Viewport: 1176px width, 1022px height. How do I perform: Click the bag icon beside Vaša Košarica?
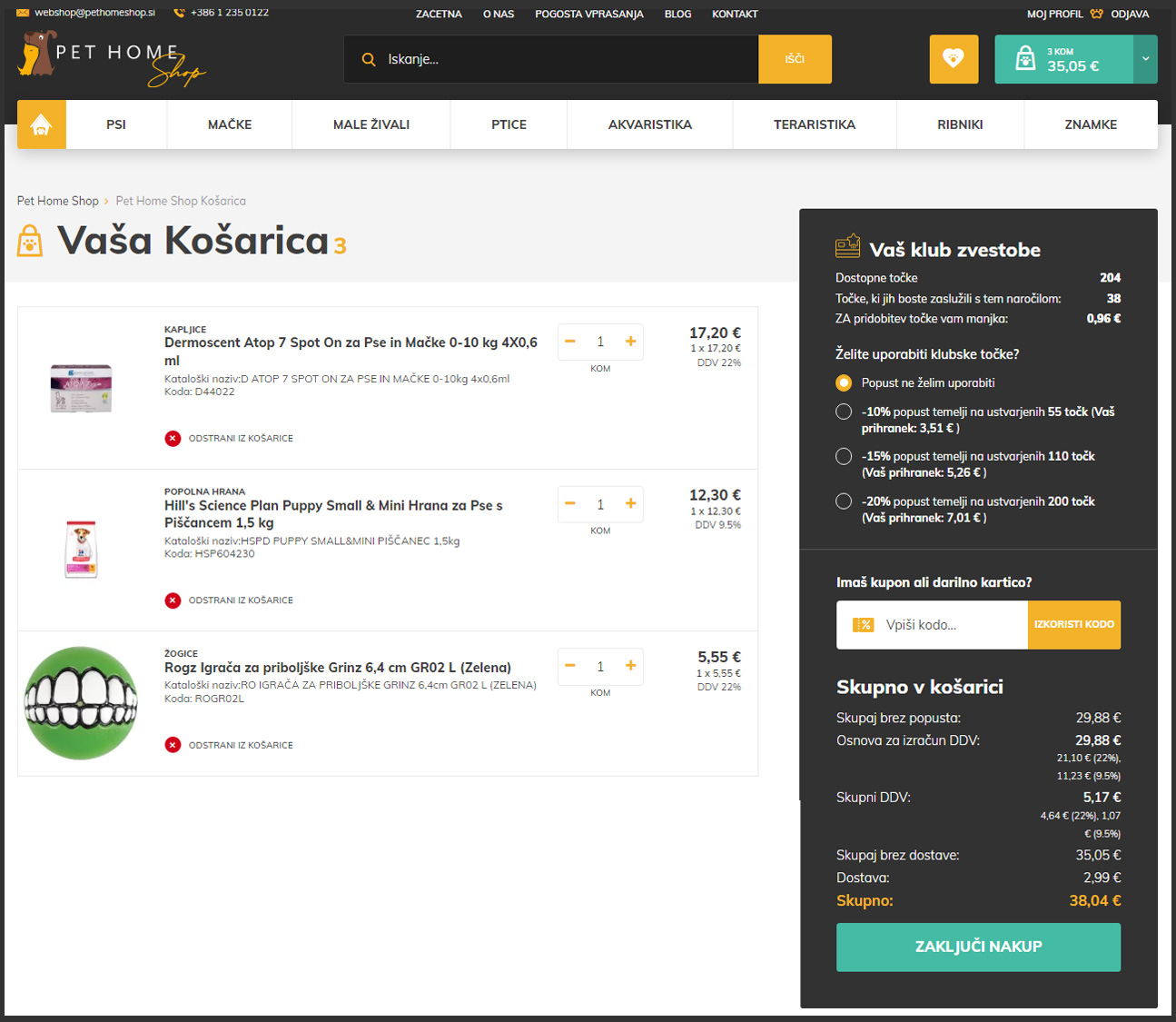point(30,241)
